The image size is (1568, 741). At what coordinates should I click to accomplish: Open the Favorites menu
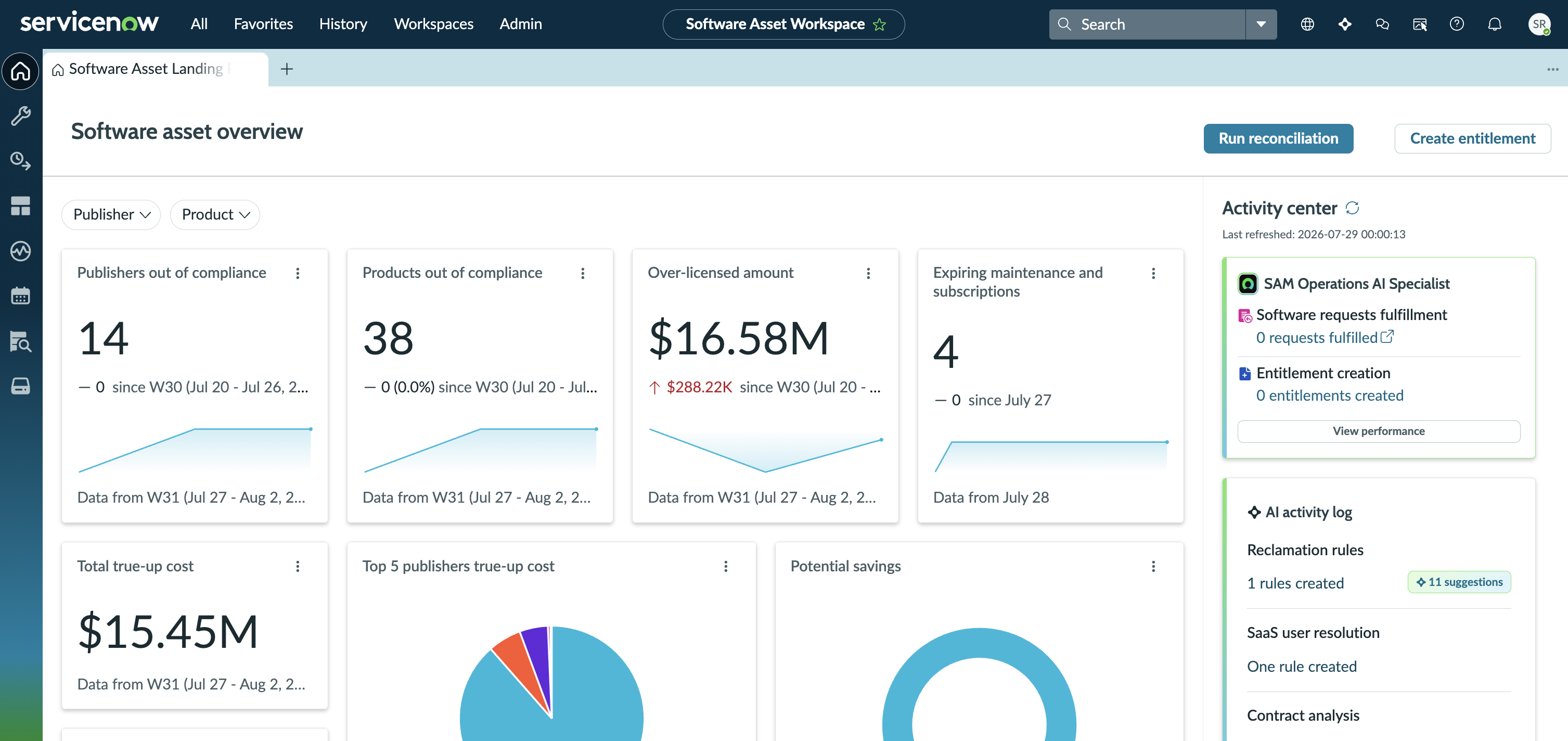[x=263, y=24]
